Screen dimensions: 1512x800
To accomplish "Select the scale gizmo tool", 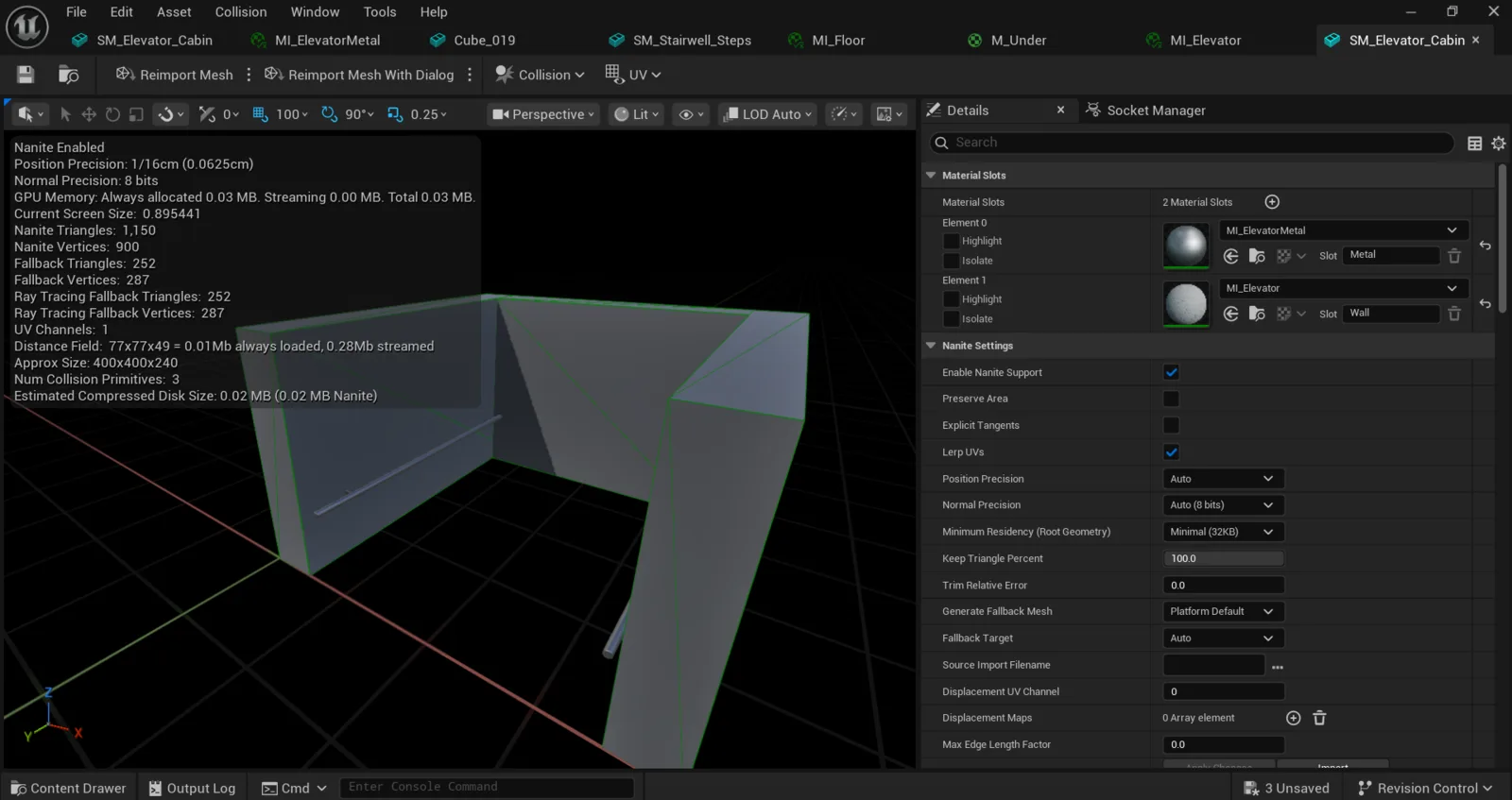I will [x=136, y=114].
